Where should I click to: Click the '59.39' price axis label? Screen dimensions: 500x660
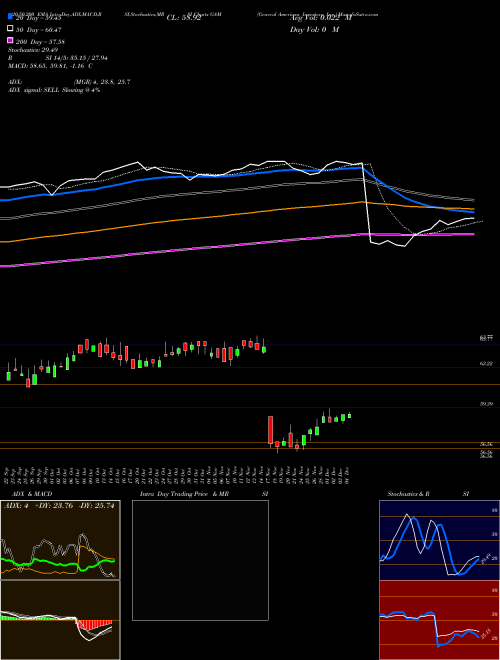pos(486,404)
